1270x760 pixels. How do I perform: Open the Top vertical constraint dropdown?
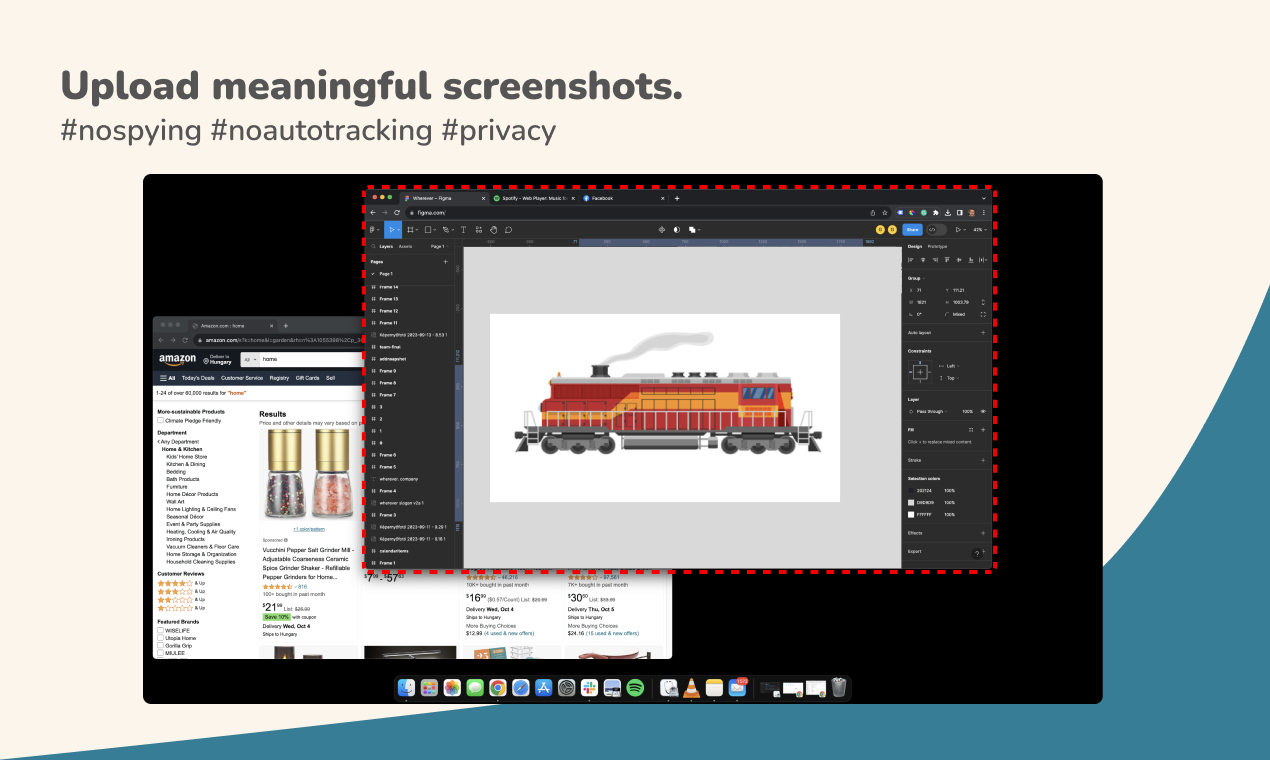(951, 378)
